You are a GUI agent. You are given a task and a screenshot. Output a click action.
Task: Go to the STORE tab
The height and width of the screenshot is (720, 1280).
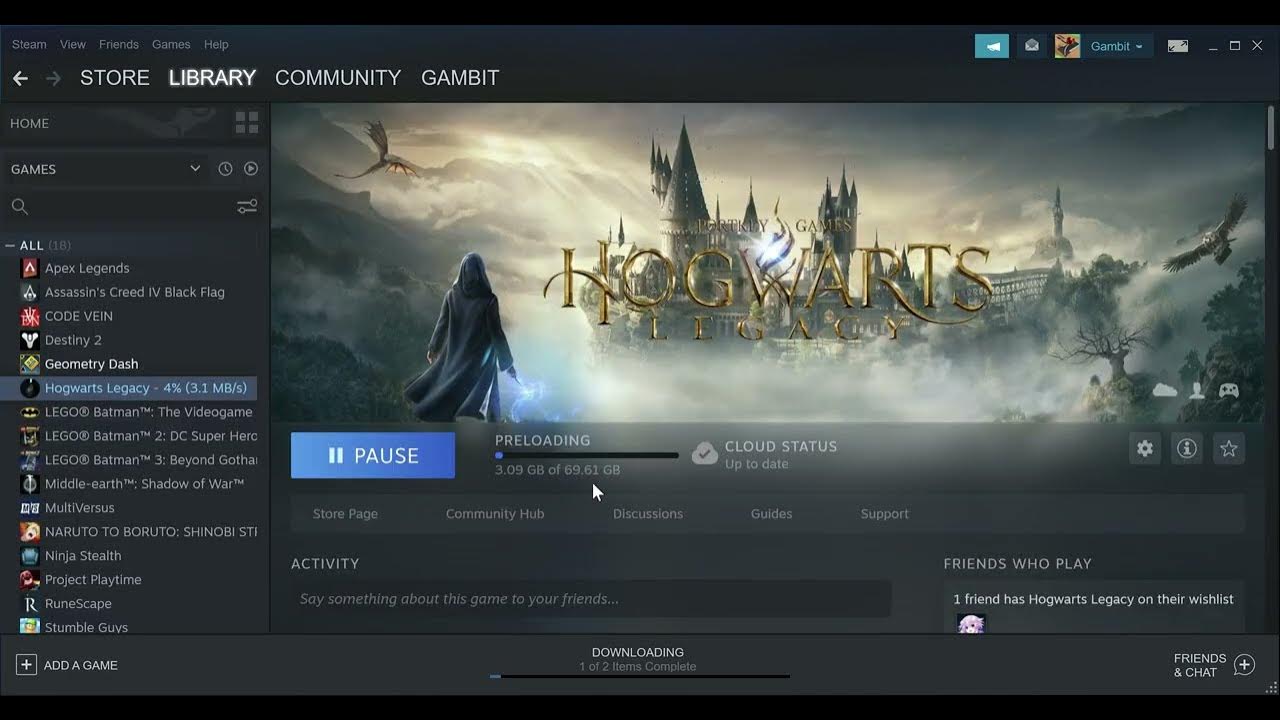115,78
